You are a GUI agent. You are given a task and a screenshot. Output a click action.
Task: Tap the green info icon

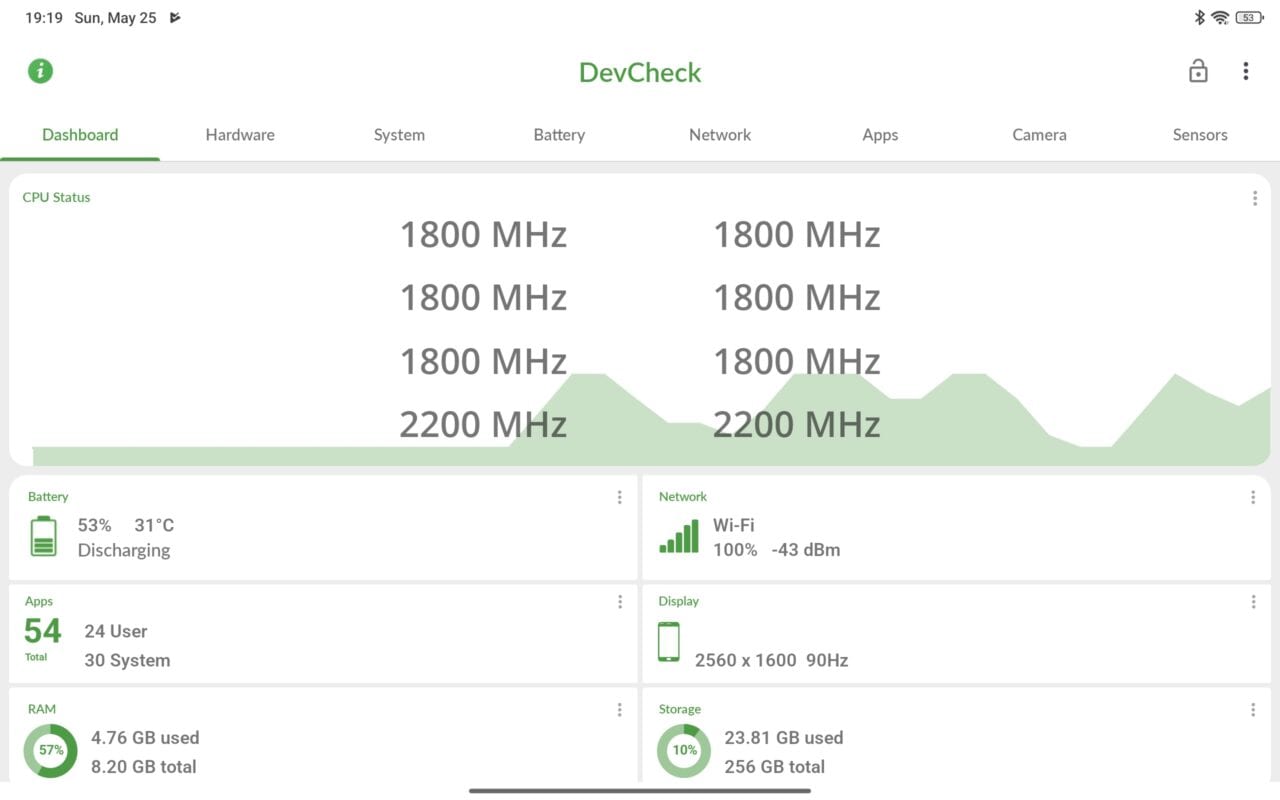click(x=40, y=71)
